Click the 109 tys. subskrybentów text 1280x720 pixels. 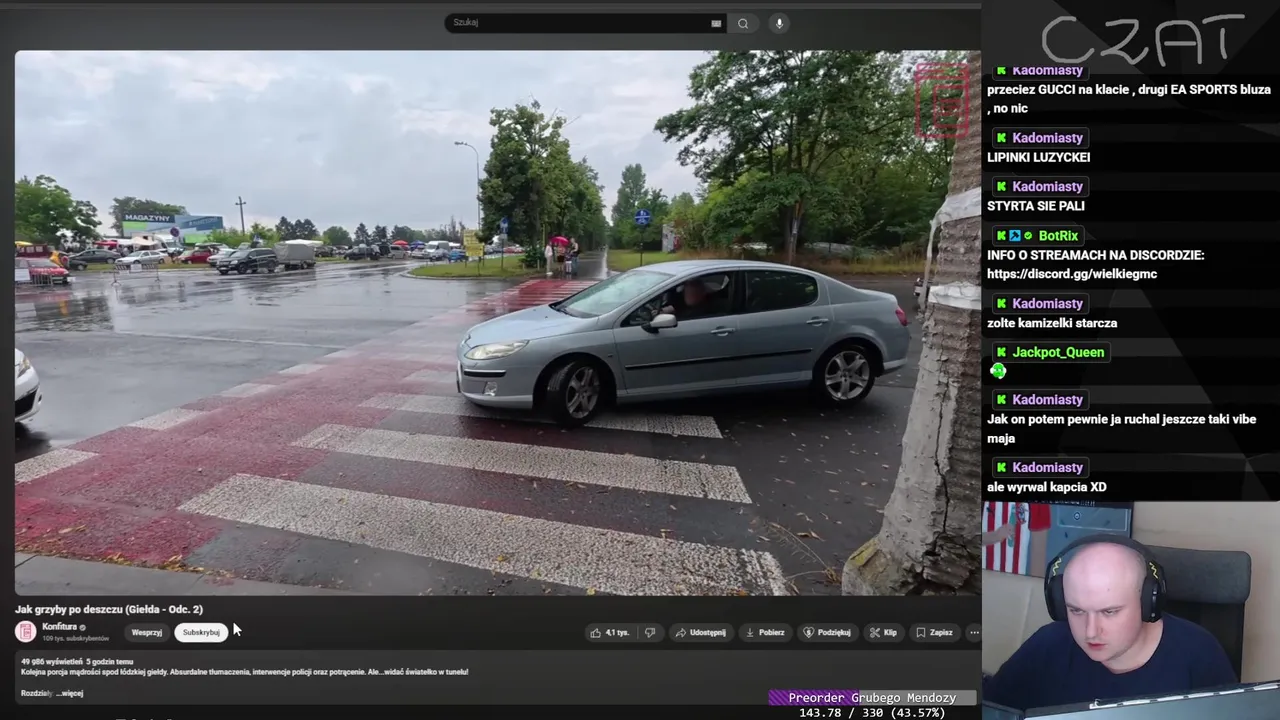click(75, 639)
